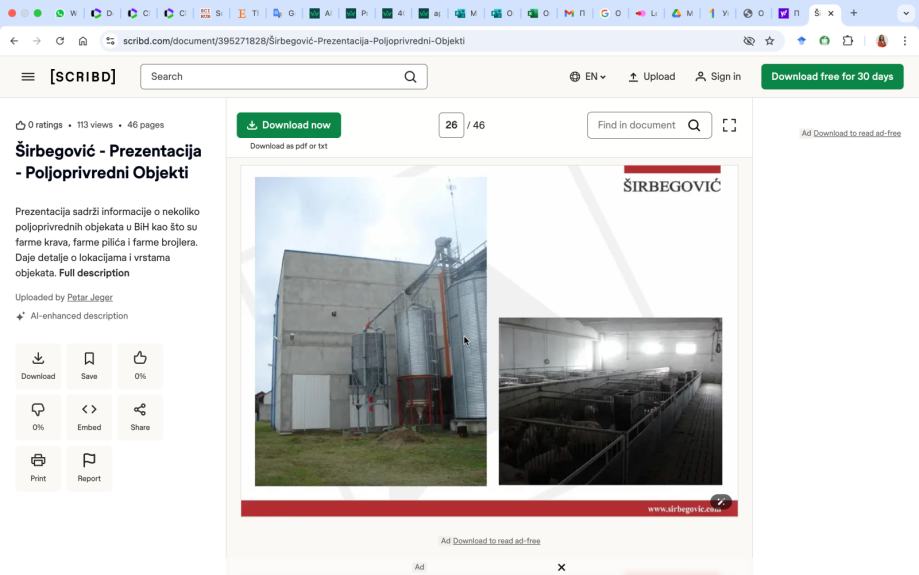Upvote the document with thumbs up
Image resolution: width=919 pixels, height=575 pixels.
pyautogui.click(x=140, y=365)
